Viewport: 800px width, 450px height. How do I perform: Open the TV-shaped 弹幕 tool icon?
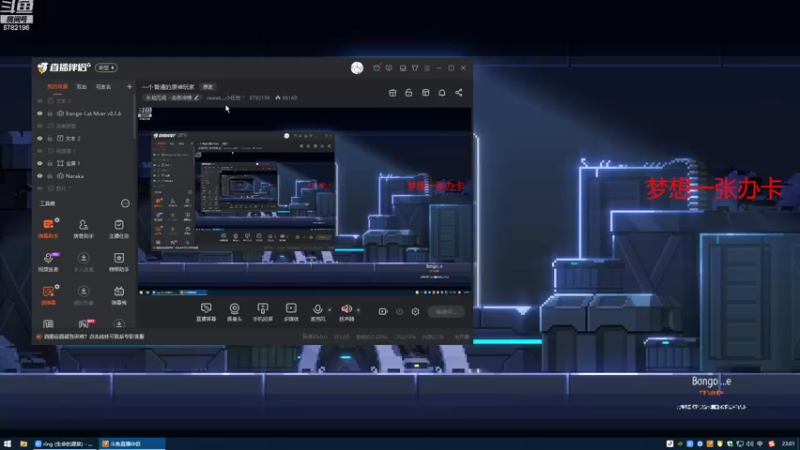[x=119, y=295]
